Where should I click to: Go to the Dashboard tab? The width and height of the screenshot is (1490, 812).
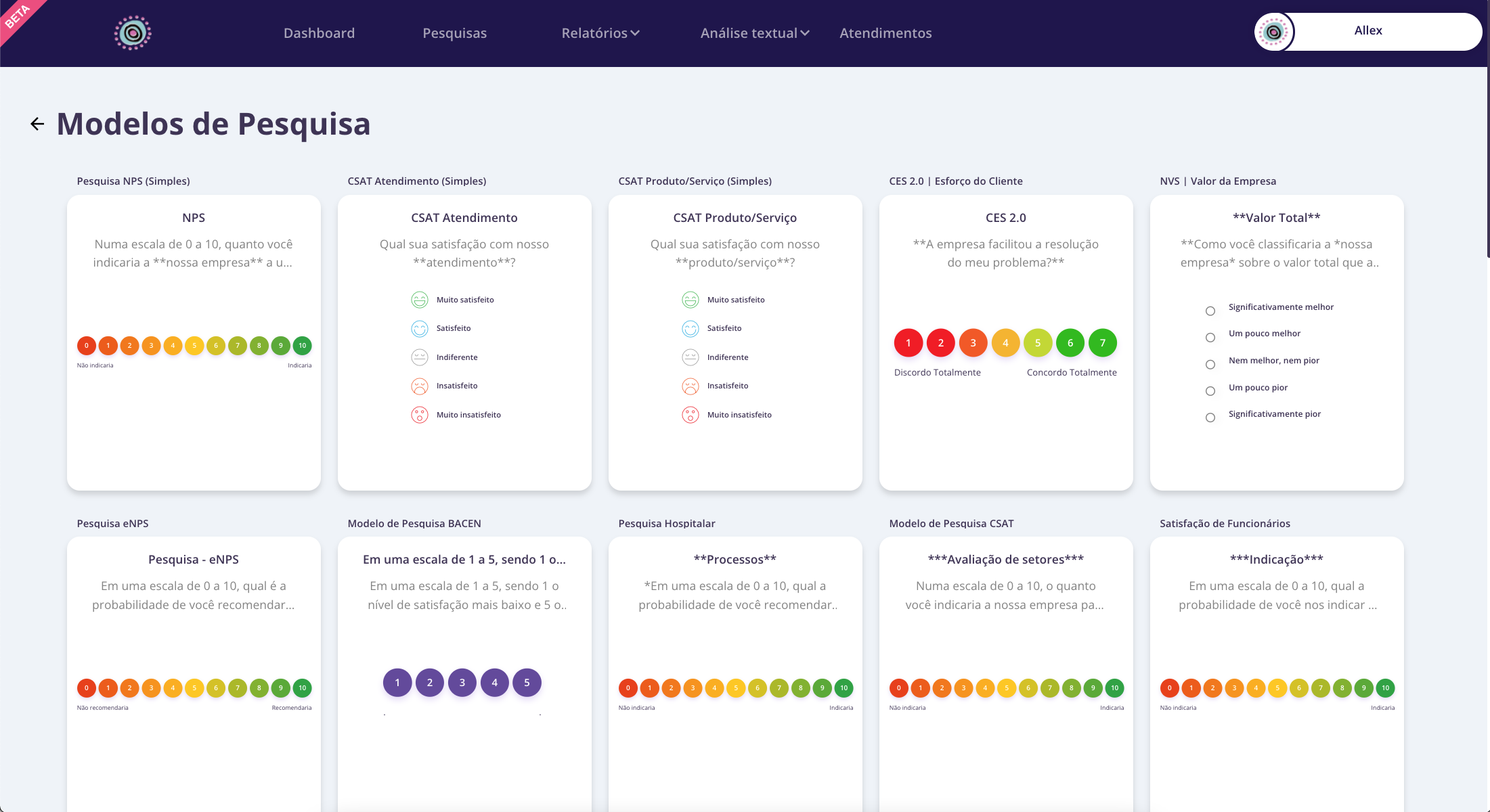click(x=319, y=33)
